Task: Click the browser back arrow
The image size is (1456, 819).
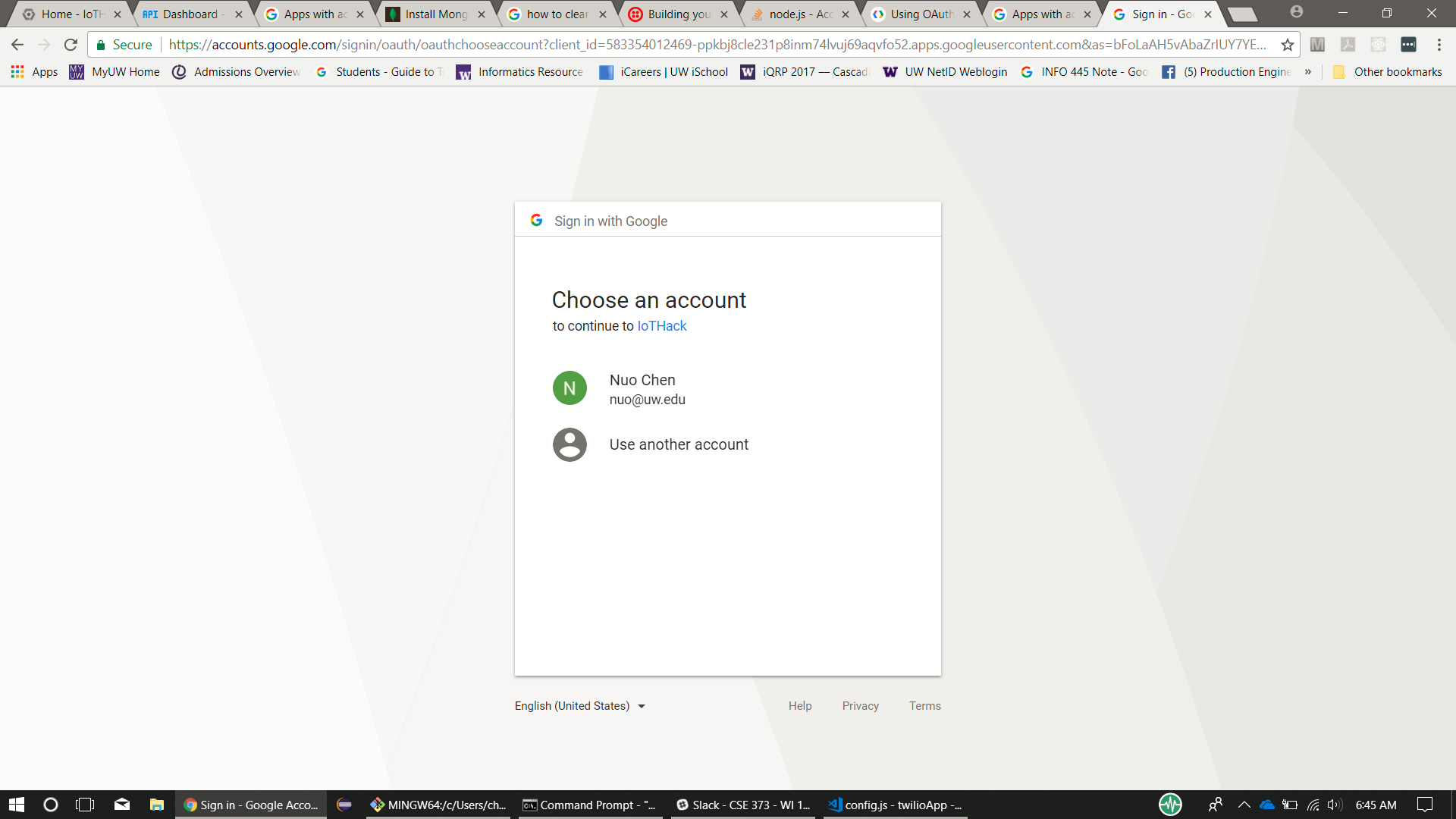Action: tap(17, 45)
